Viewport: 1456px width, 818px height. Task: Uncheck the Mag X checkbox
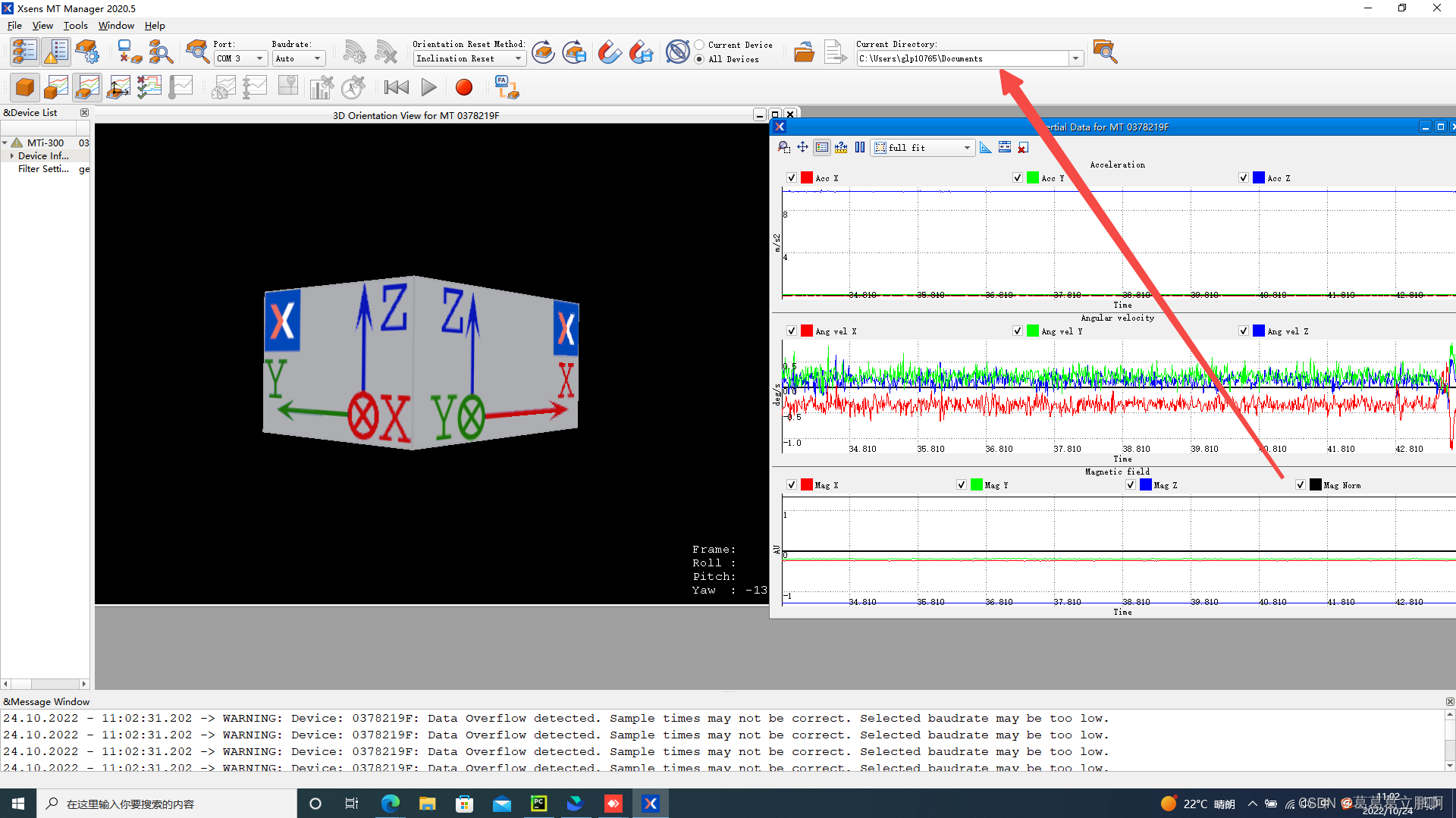[792, 484]
